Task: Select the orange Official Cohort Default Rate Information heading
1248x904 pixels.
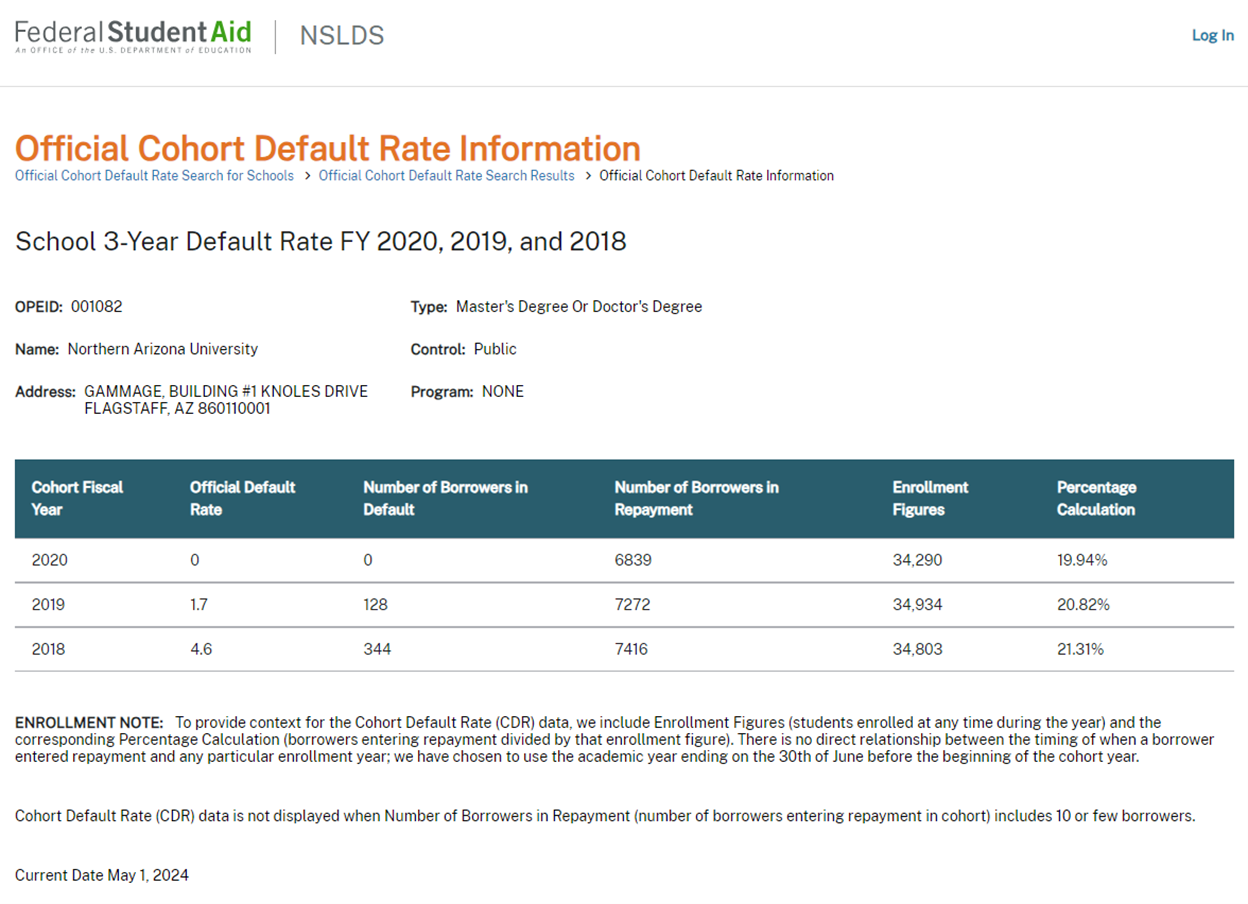Action: pos(327,148)
